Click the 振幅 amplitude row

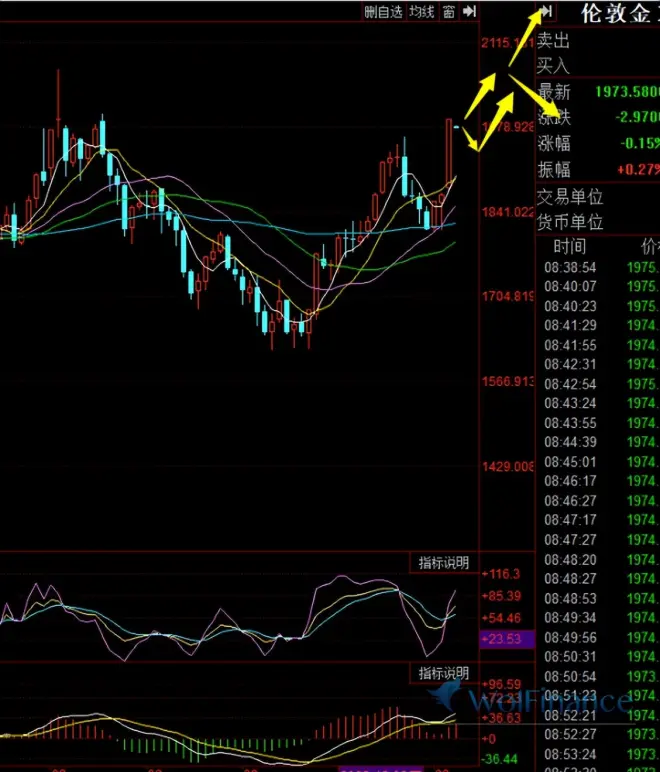point(596,169)
